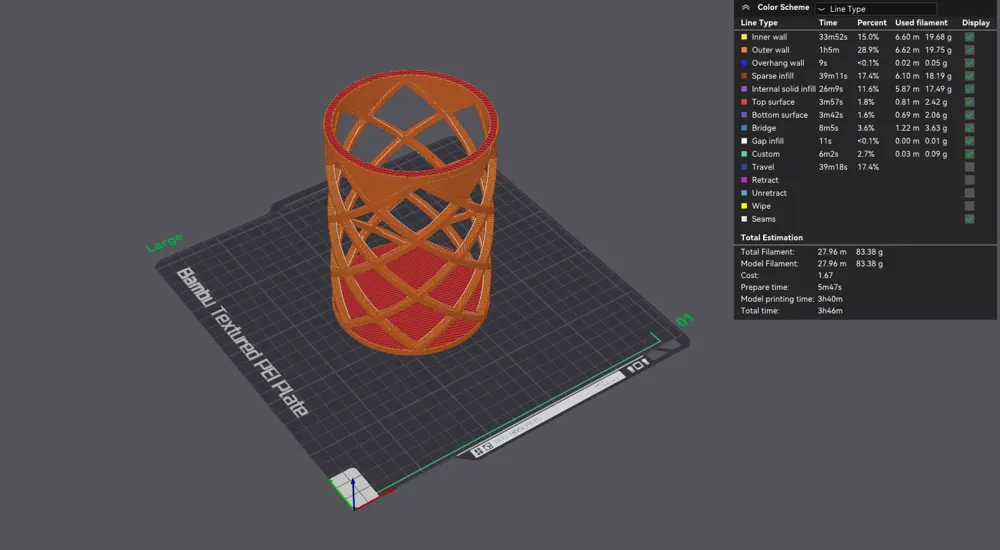Enable Unretract display checkbox
The height and width of the screenshot is (550, 1000).
click(969, 193)
